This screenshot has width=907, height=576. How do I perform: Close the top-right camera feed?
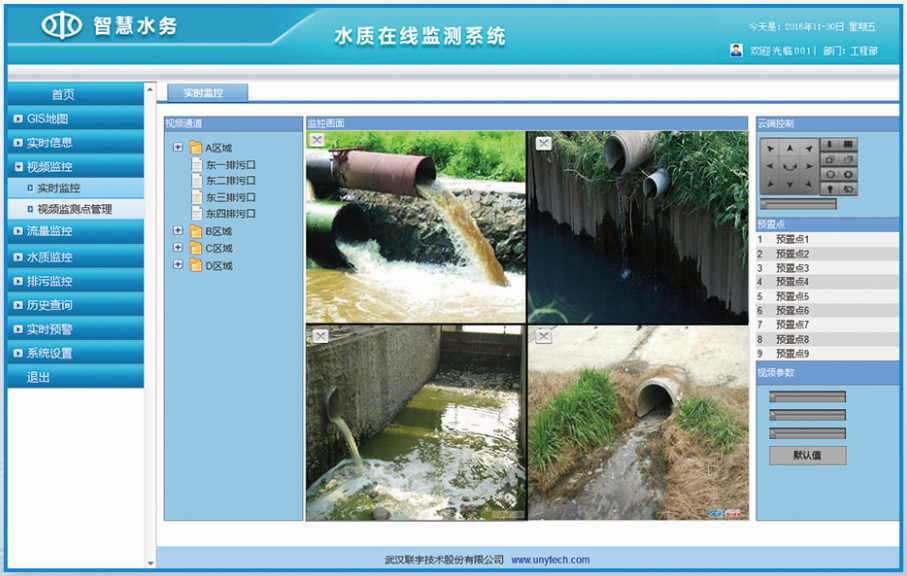click(543, 143)
